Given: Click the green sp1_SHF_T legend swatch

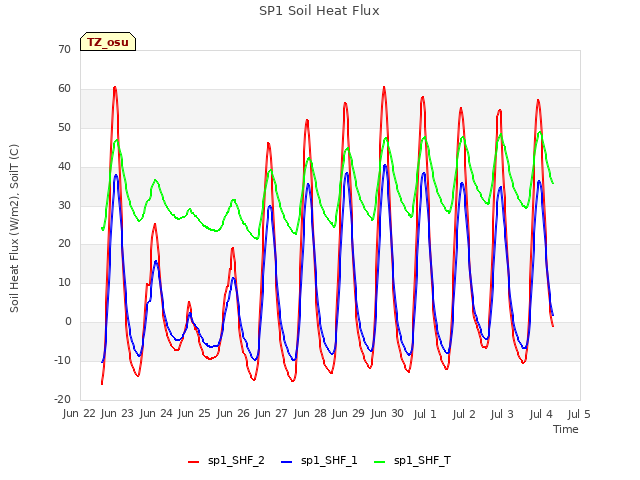Looking at the screenshot, I should 380,461.
